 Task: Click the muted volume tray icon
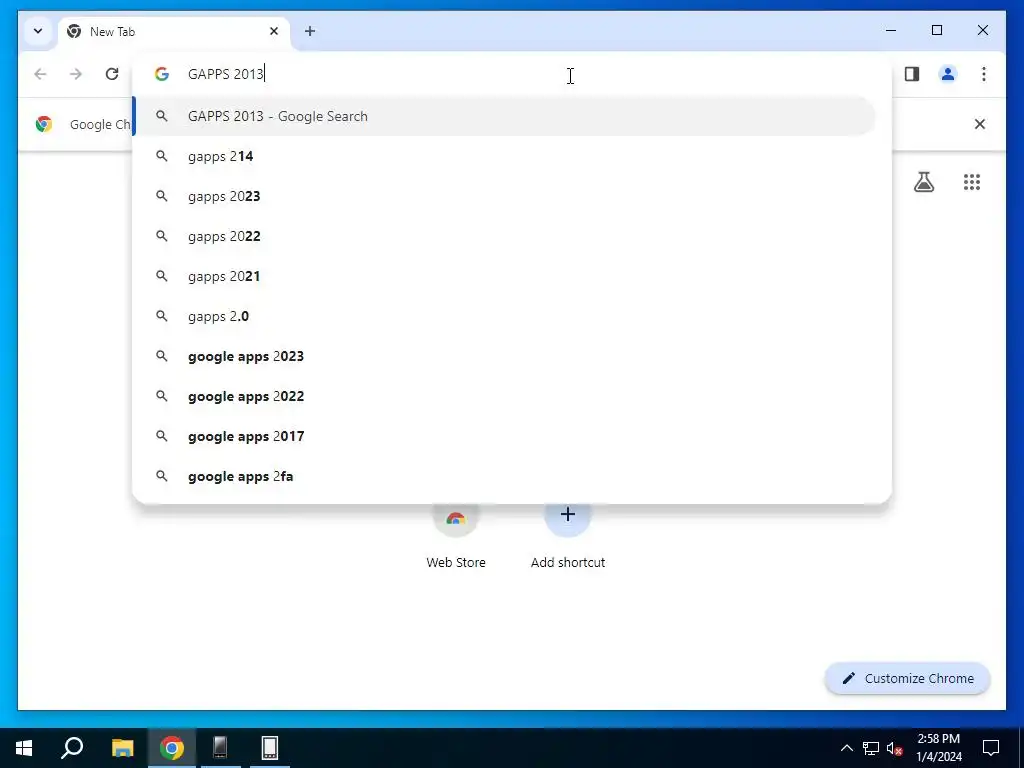point(894,748)
